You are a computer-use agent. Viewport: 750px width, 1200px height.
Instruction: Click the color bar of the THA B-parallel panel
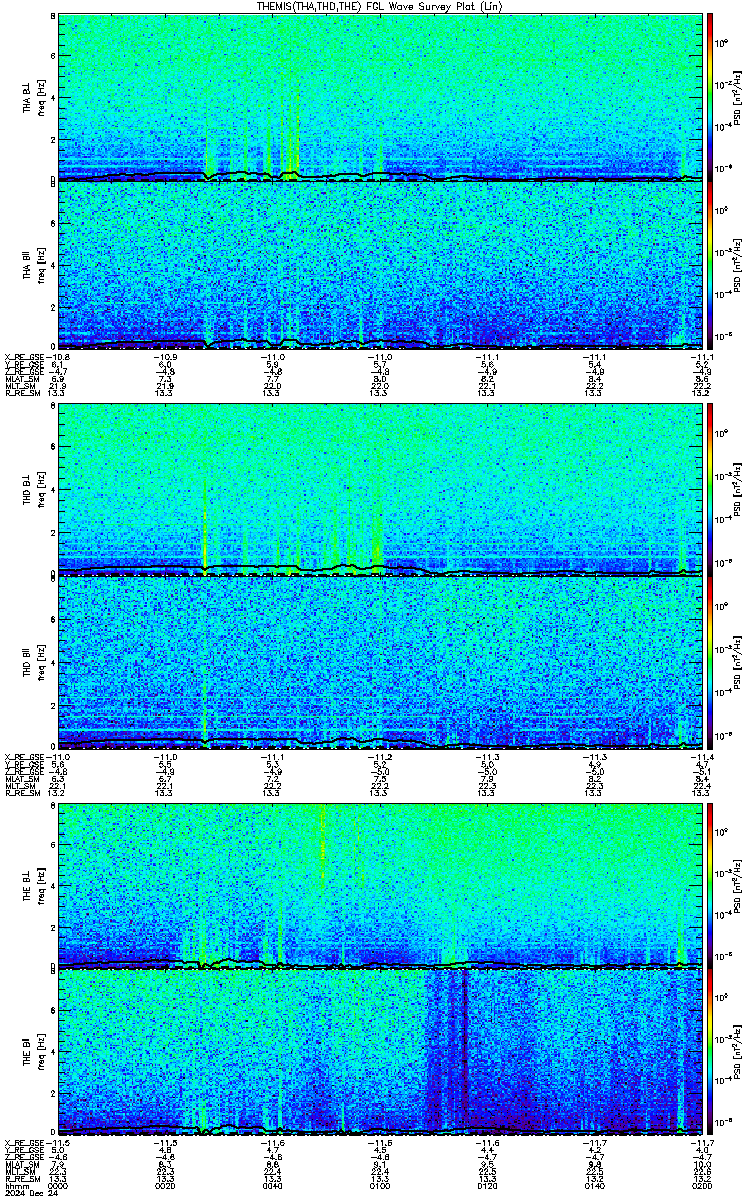(x=709, y=264)
